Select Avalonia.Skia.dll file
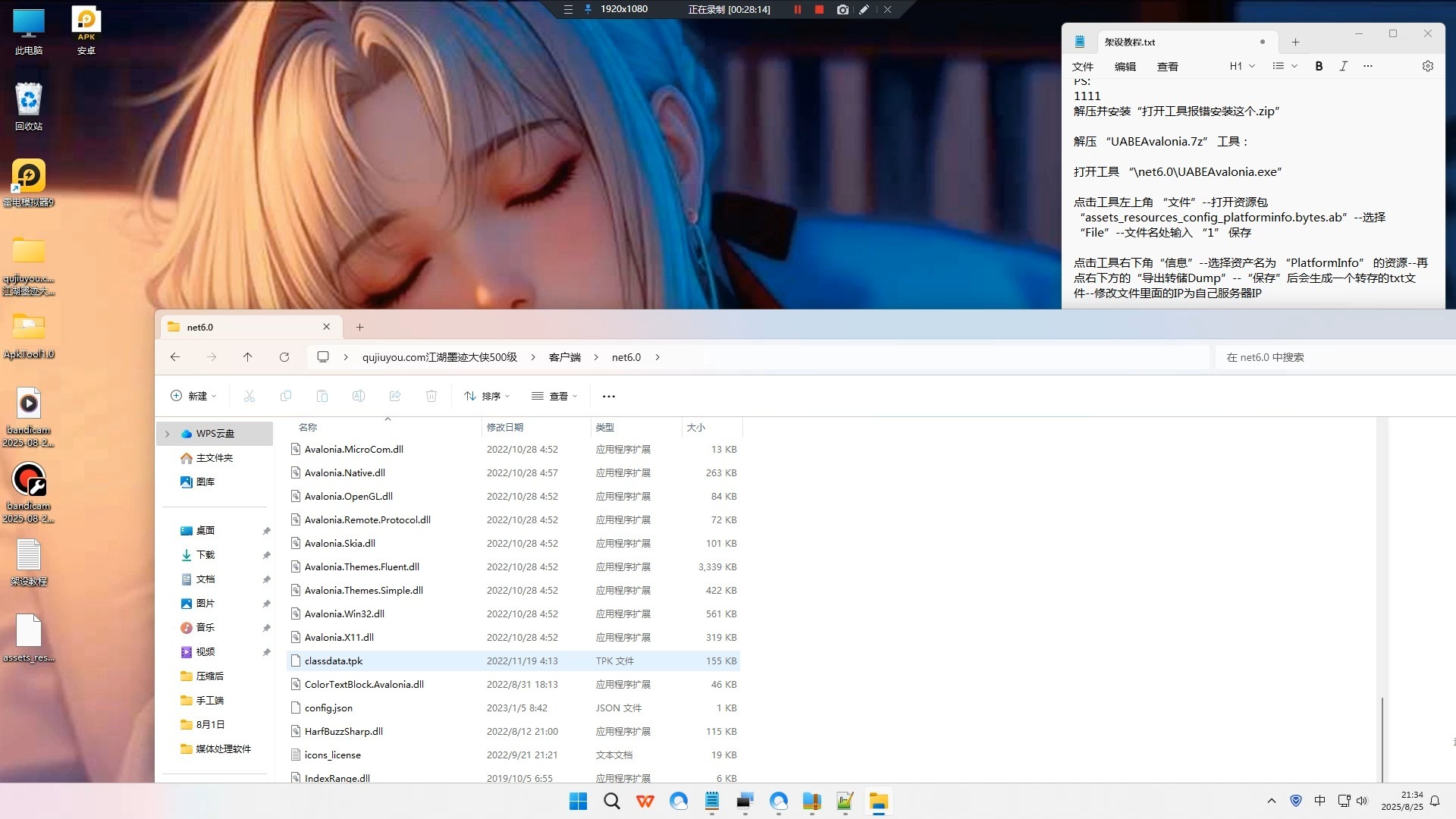The height and width of the screenshot is (819, 1456). 514,544
